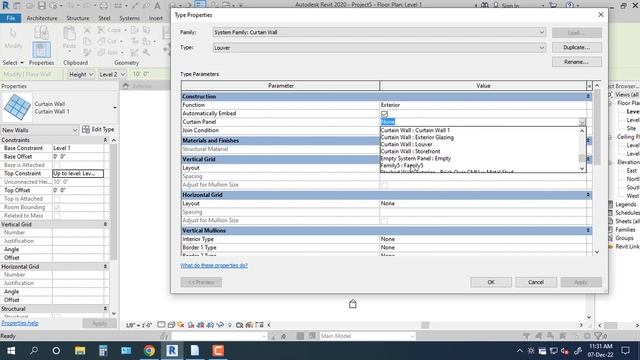Open the Select panel dropdown in ribbon

13,63
